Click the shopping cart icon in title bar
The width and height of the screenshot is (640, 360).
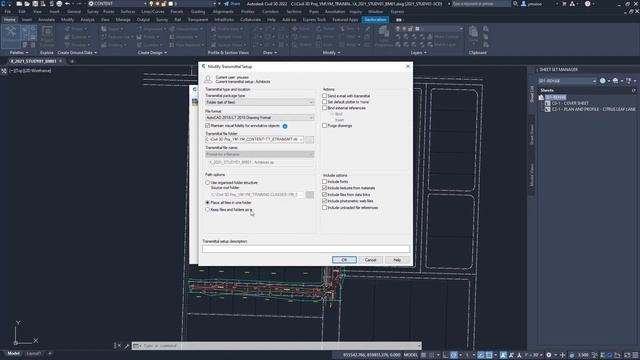click(564, 4)
